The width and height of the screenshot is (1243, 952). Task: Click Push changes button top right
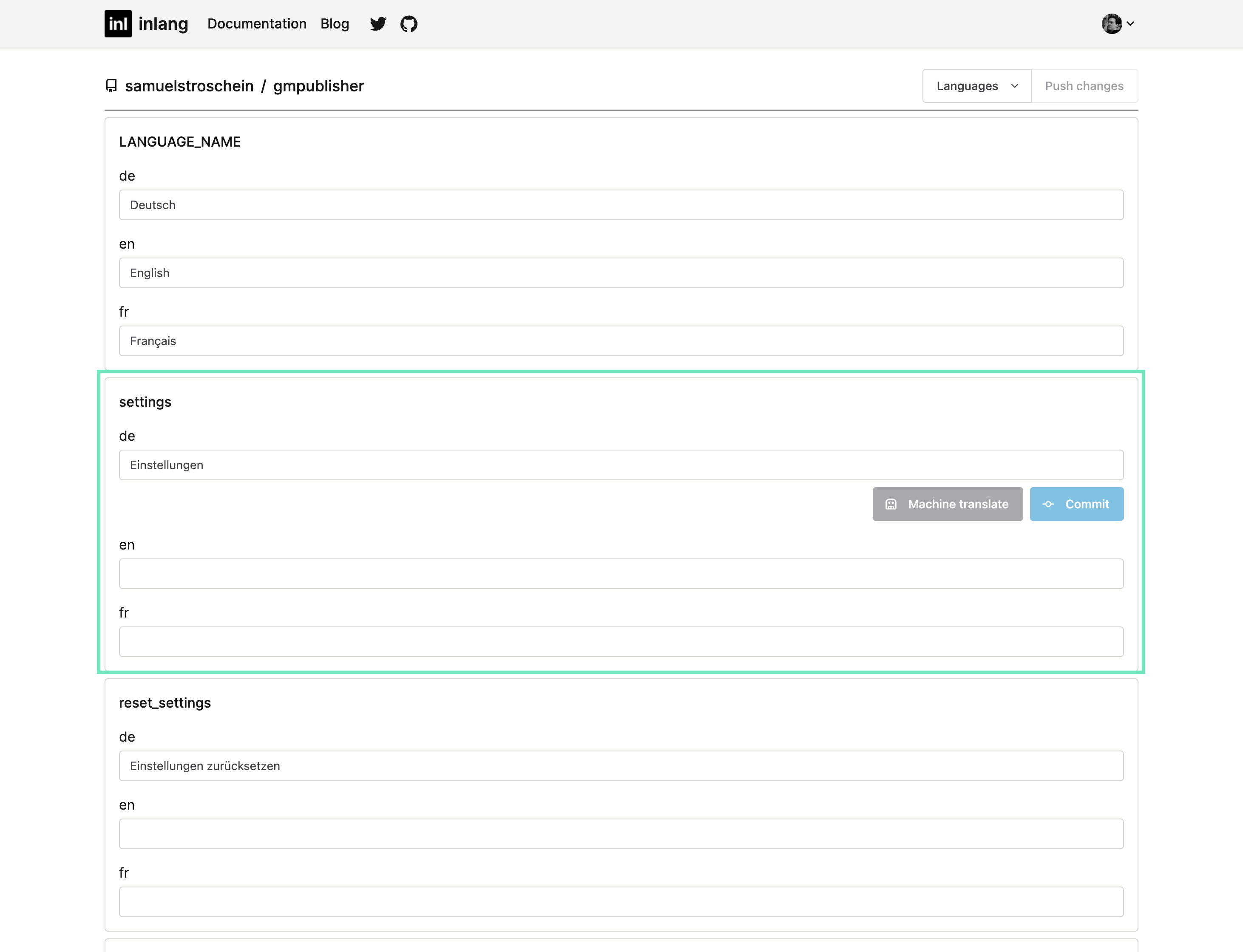(1085, 85)
